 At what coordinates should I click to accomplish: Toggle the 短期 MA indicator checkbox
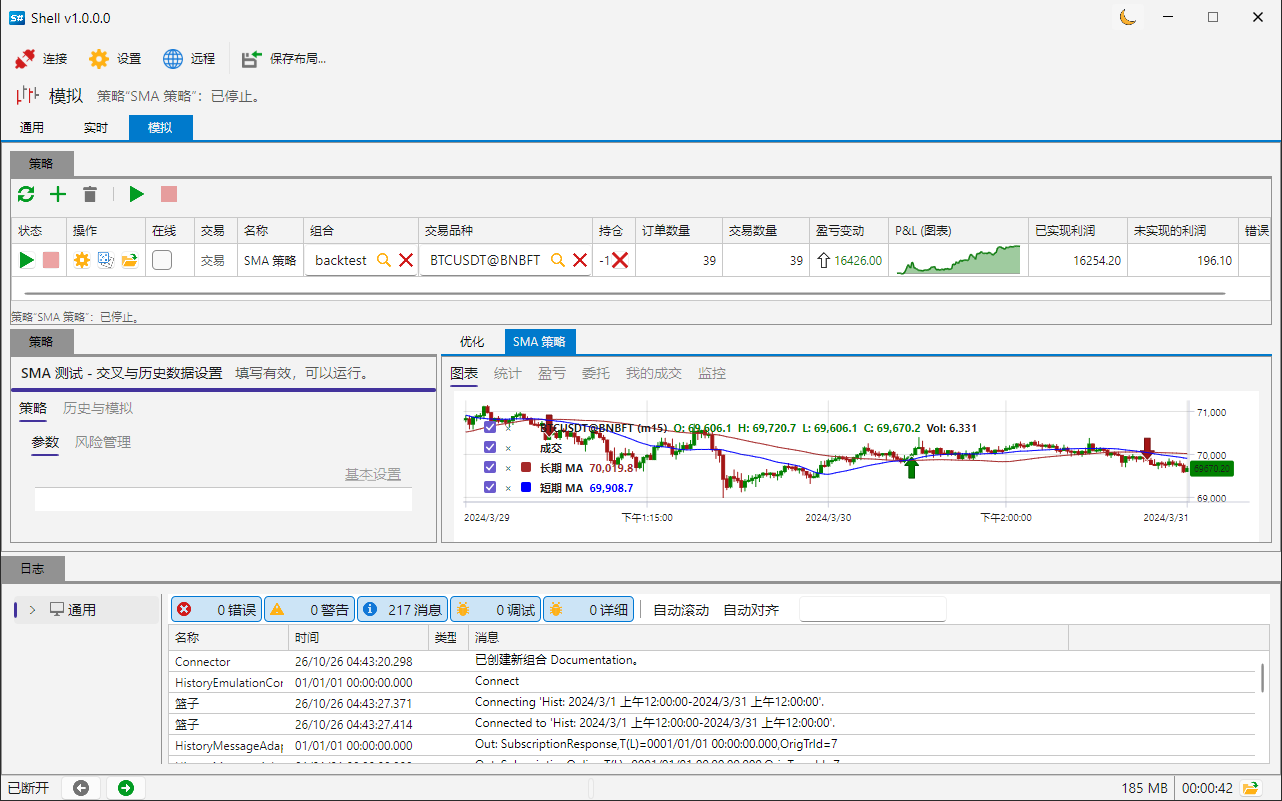tap(490, 487)
